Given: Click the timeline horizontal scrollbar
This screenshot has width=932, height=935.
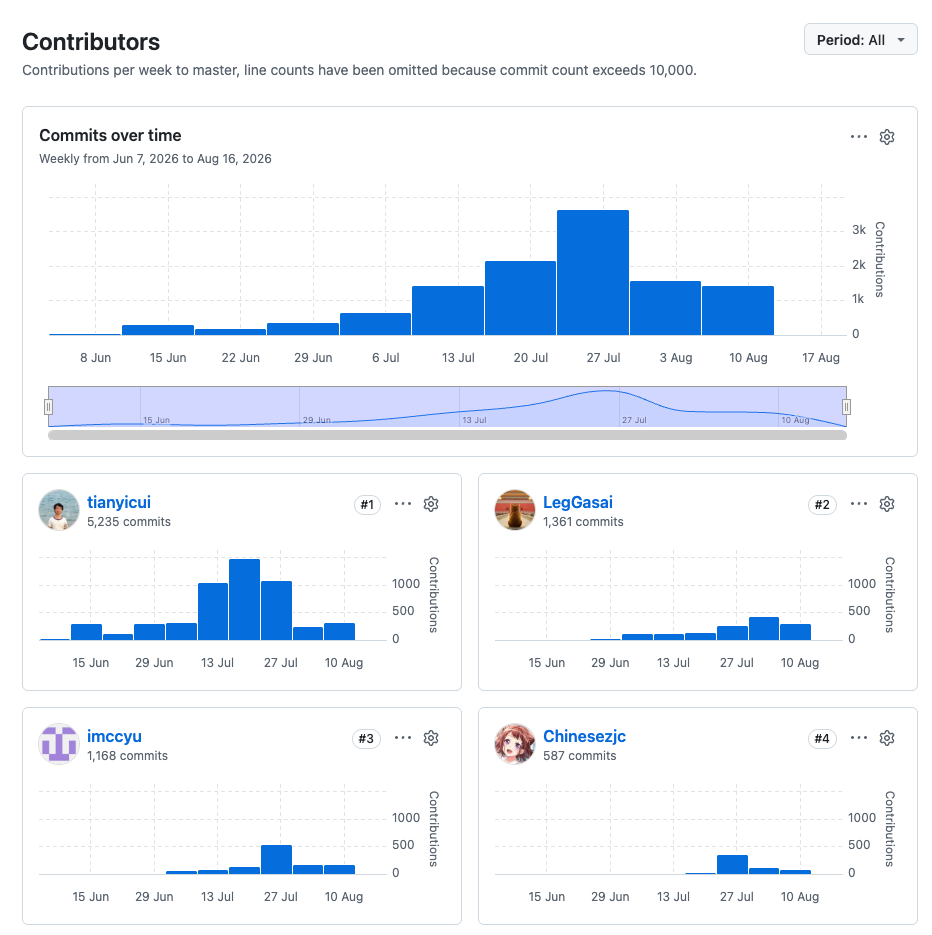Looking at the screenshot, I should pyautogui.click(x=447, y=435).
